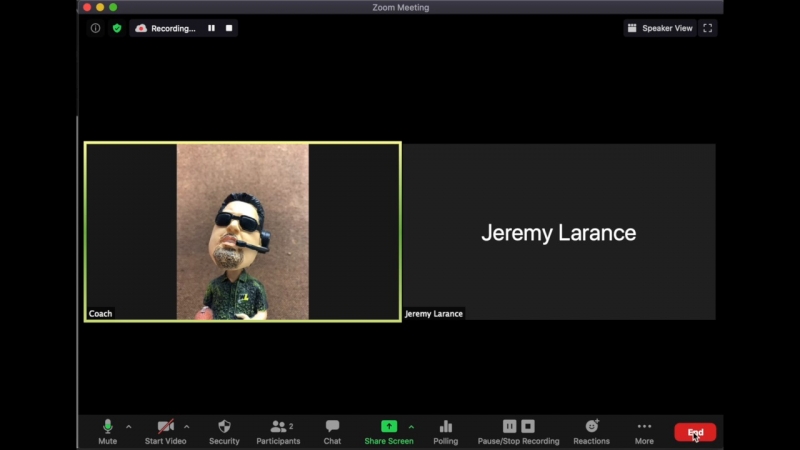Click the green encryption shield icon
This screenshot has height=450, width=800.
tap(117, 28)
